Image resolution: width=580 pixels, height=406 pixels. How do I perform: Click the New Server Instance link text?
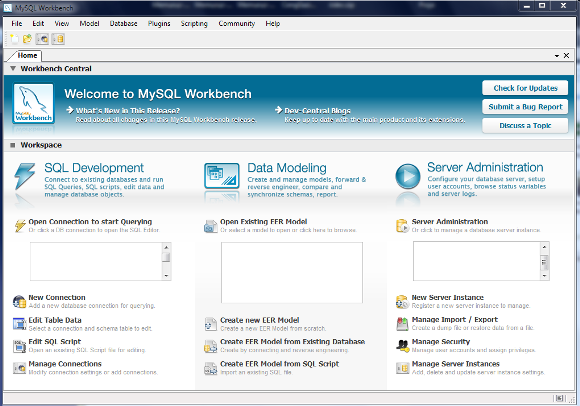448,297
